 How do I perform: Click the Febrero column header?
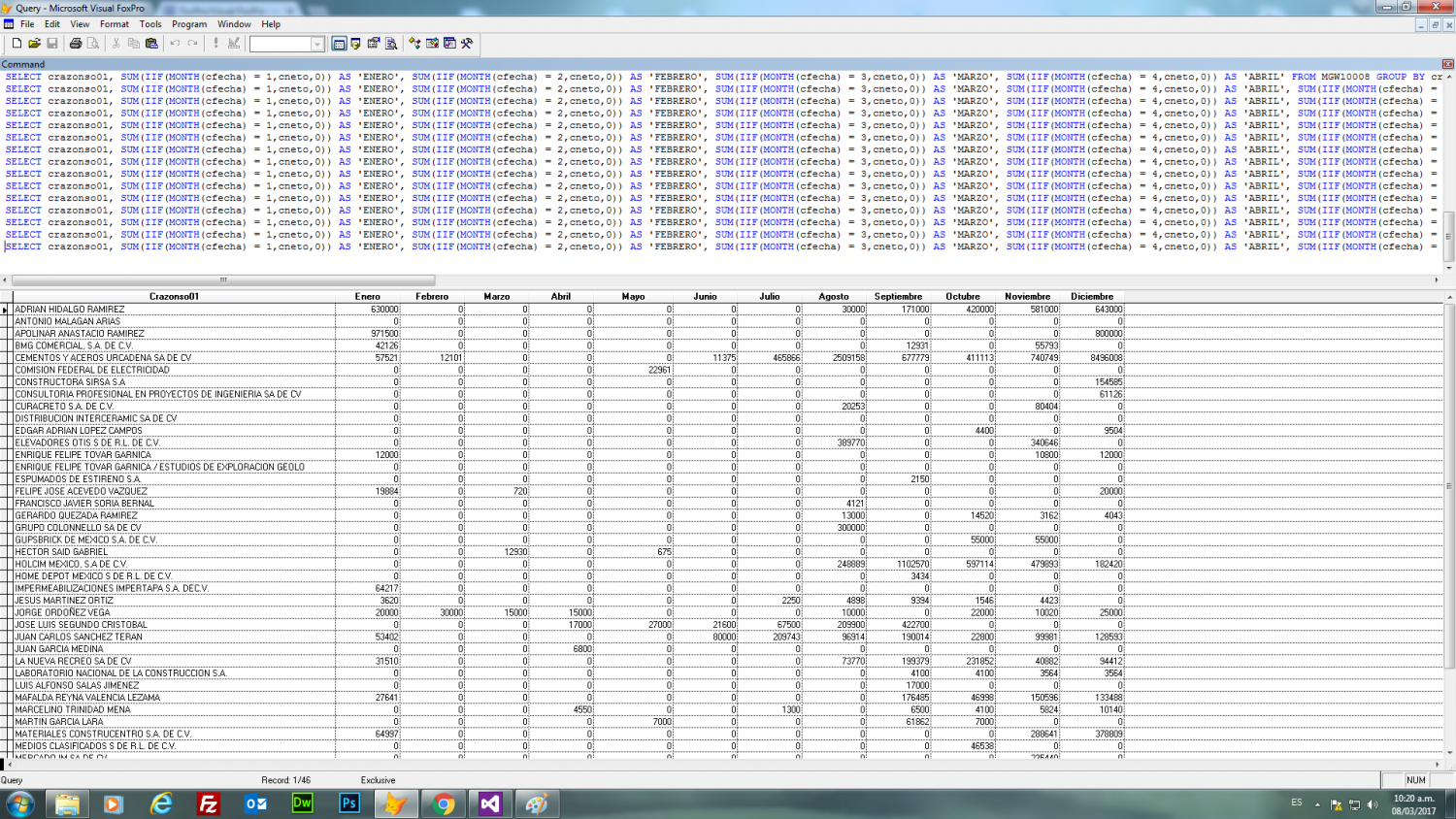pos(432,297)
